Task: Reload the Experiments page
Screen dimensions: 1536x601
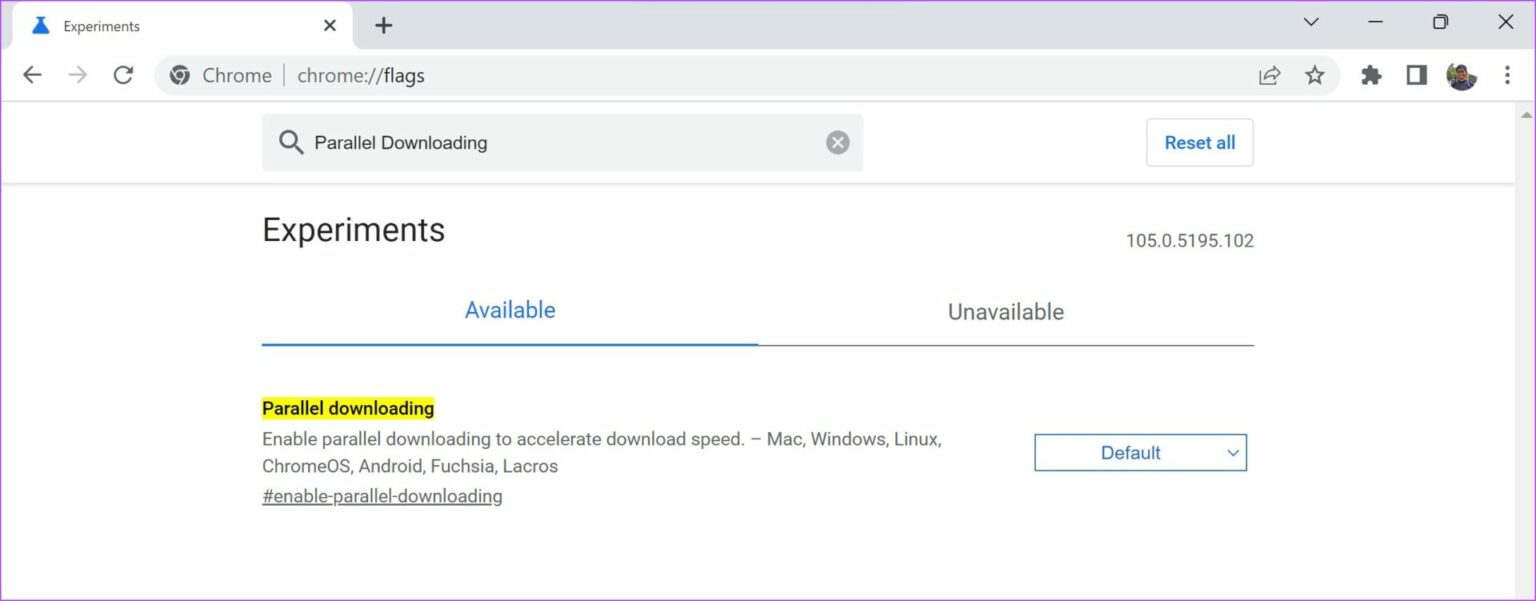Action: 123,75
